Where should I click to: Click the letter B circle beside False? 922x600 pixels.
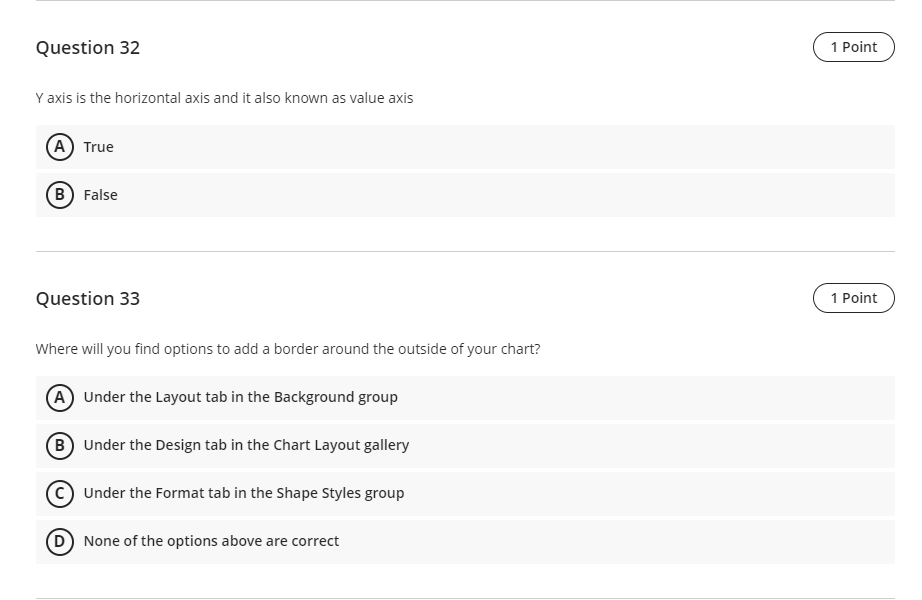(x=59, y=195)
